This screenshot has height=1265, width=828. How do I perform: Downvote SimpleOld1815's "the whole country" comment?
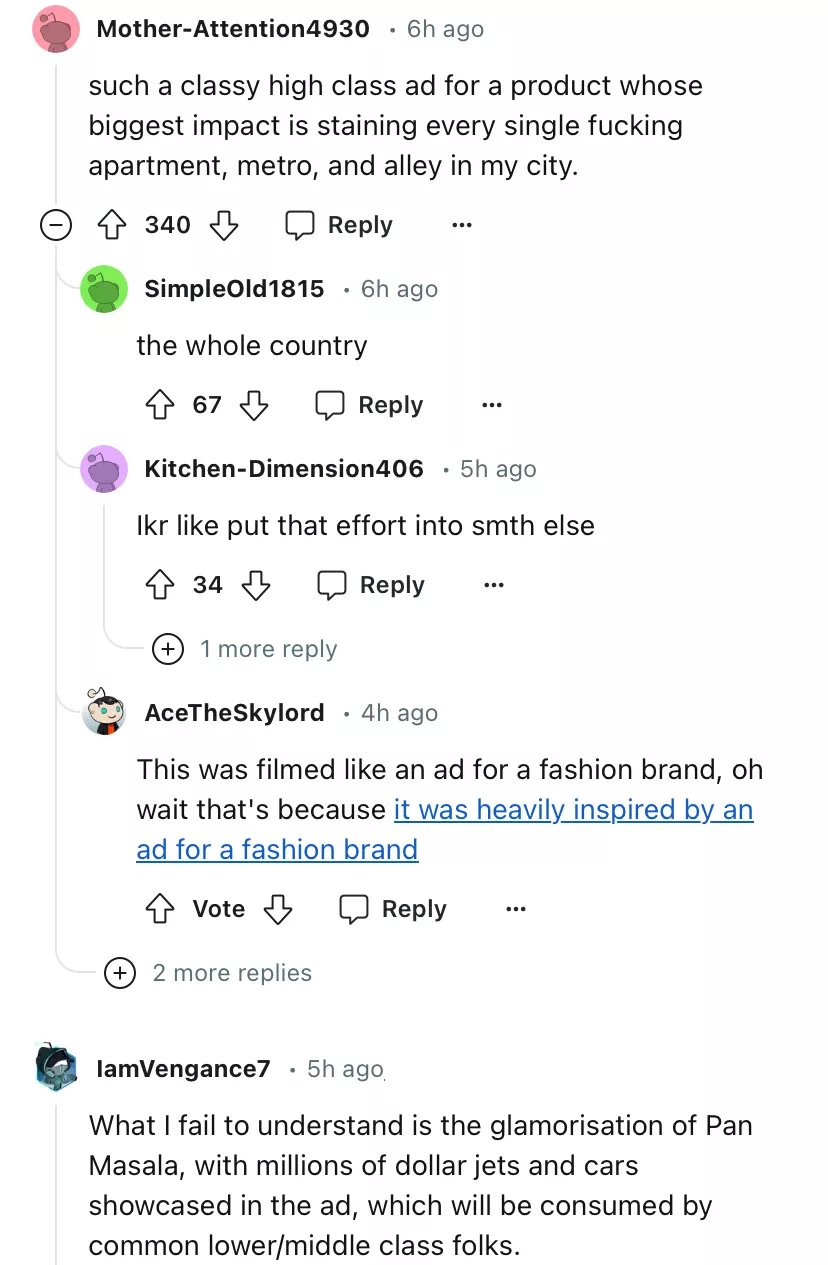point(255,405)
